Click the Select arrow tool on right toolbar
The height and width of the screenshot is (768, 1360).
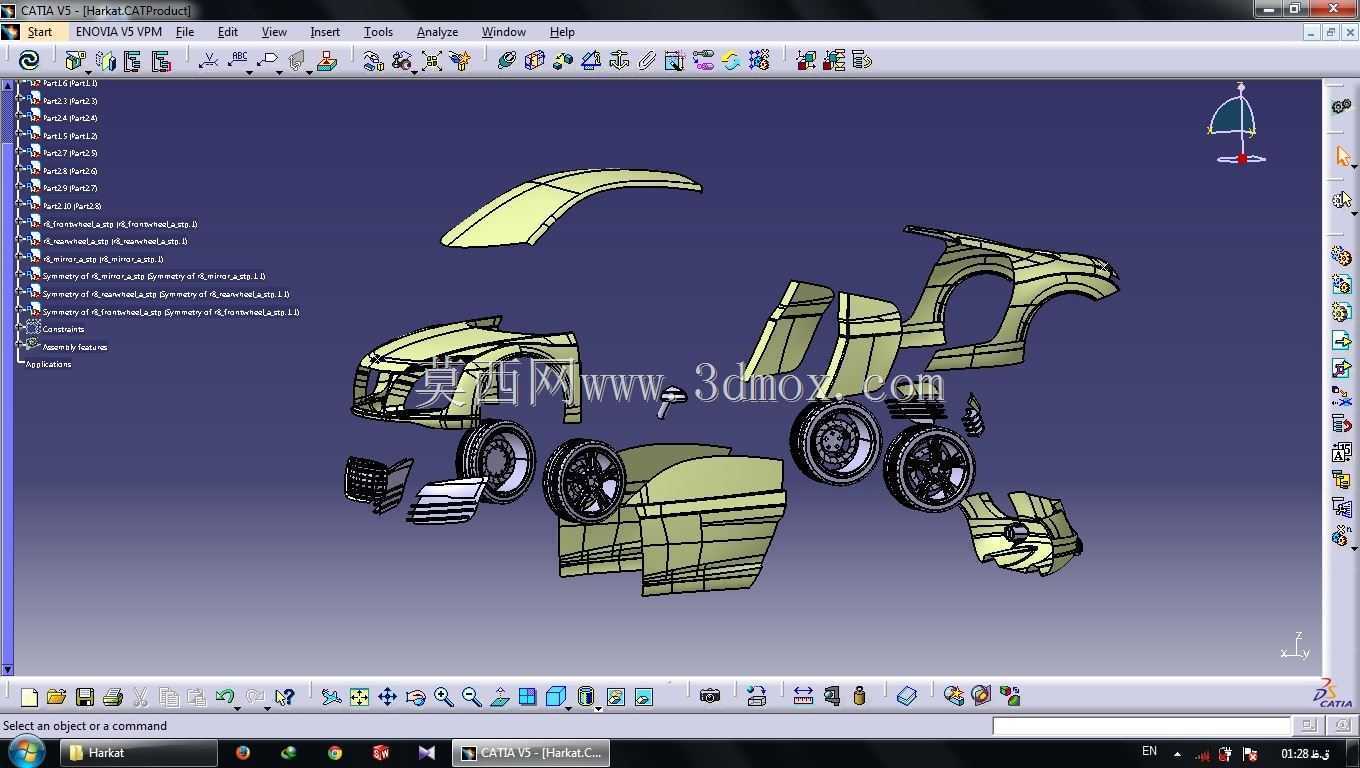[x=1342, y=157]
